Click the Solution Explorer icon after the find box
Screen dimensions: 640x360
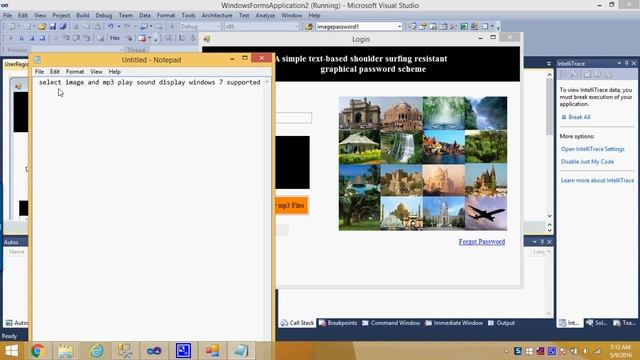413,27
